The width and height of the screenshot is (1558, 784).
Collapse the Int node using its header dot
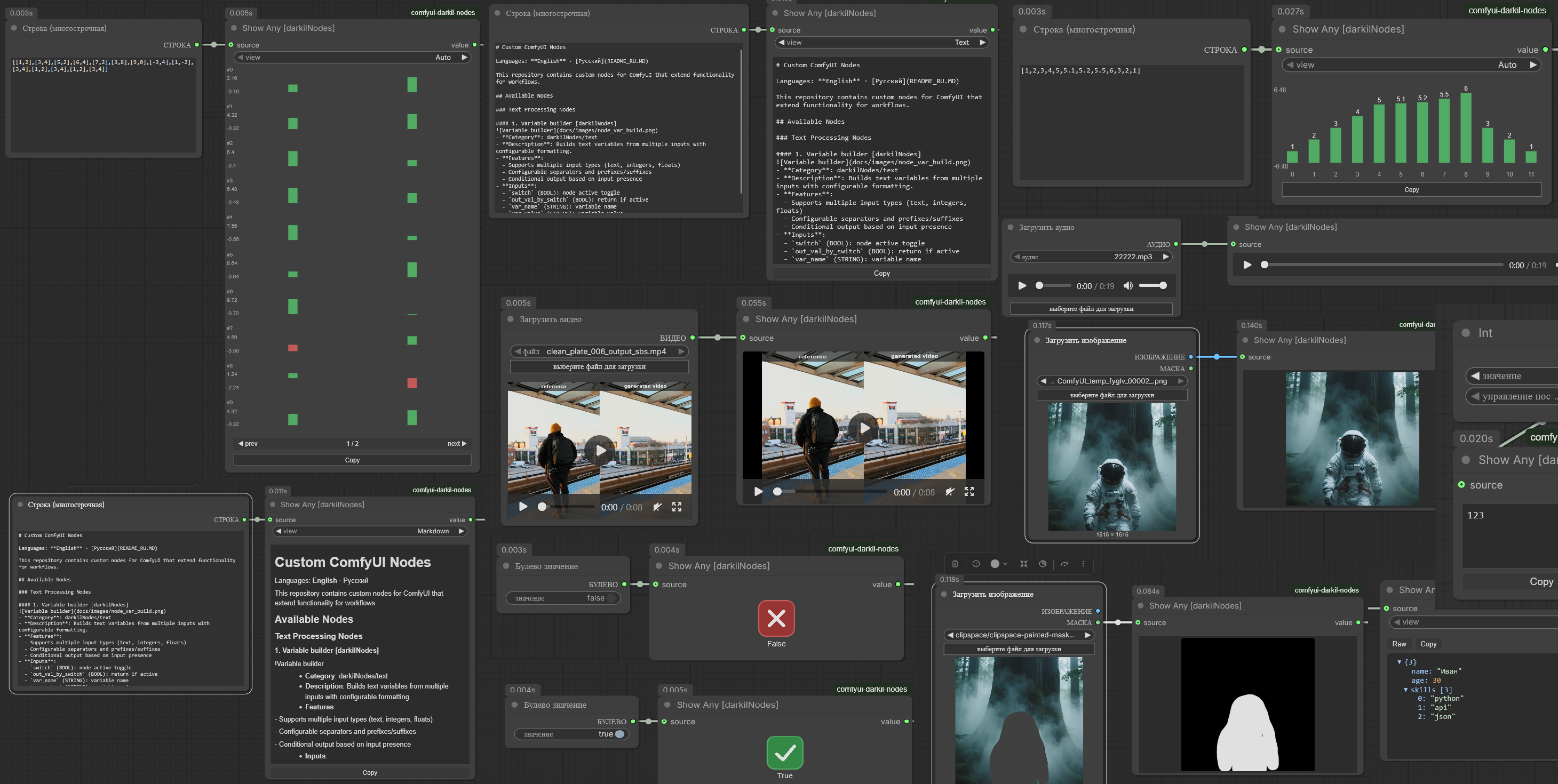[x=1466, y=333]
